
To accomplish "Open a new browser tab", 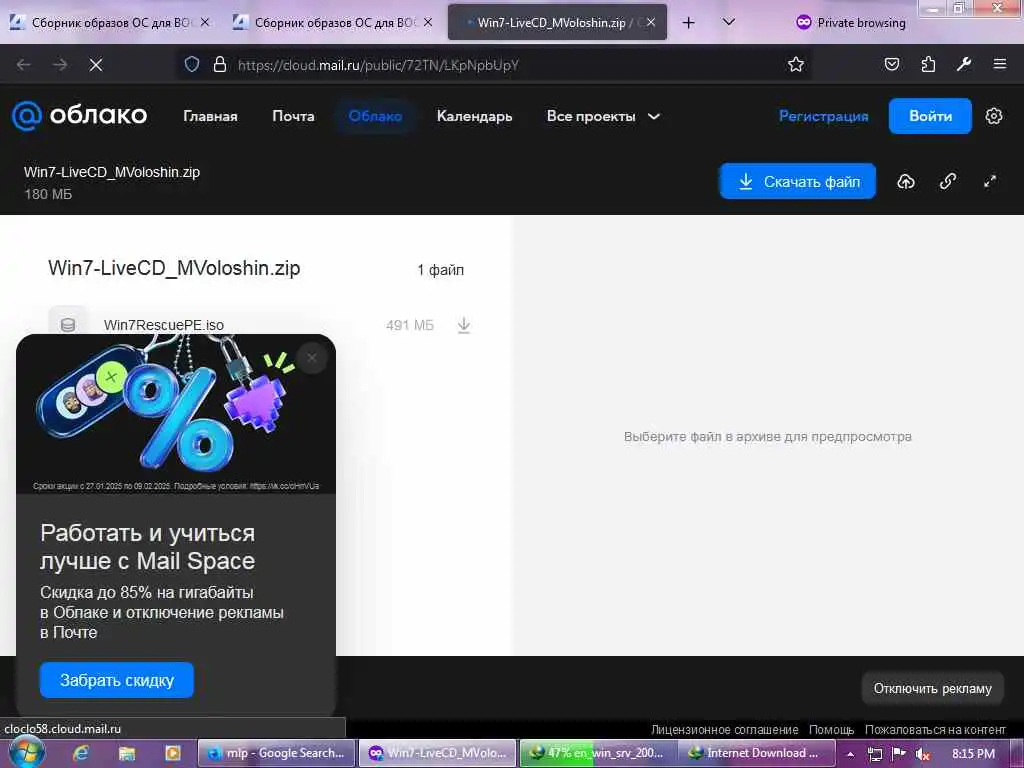I will [688, 23].
